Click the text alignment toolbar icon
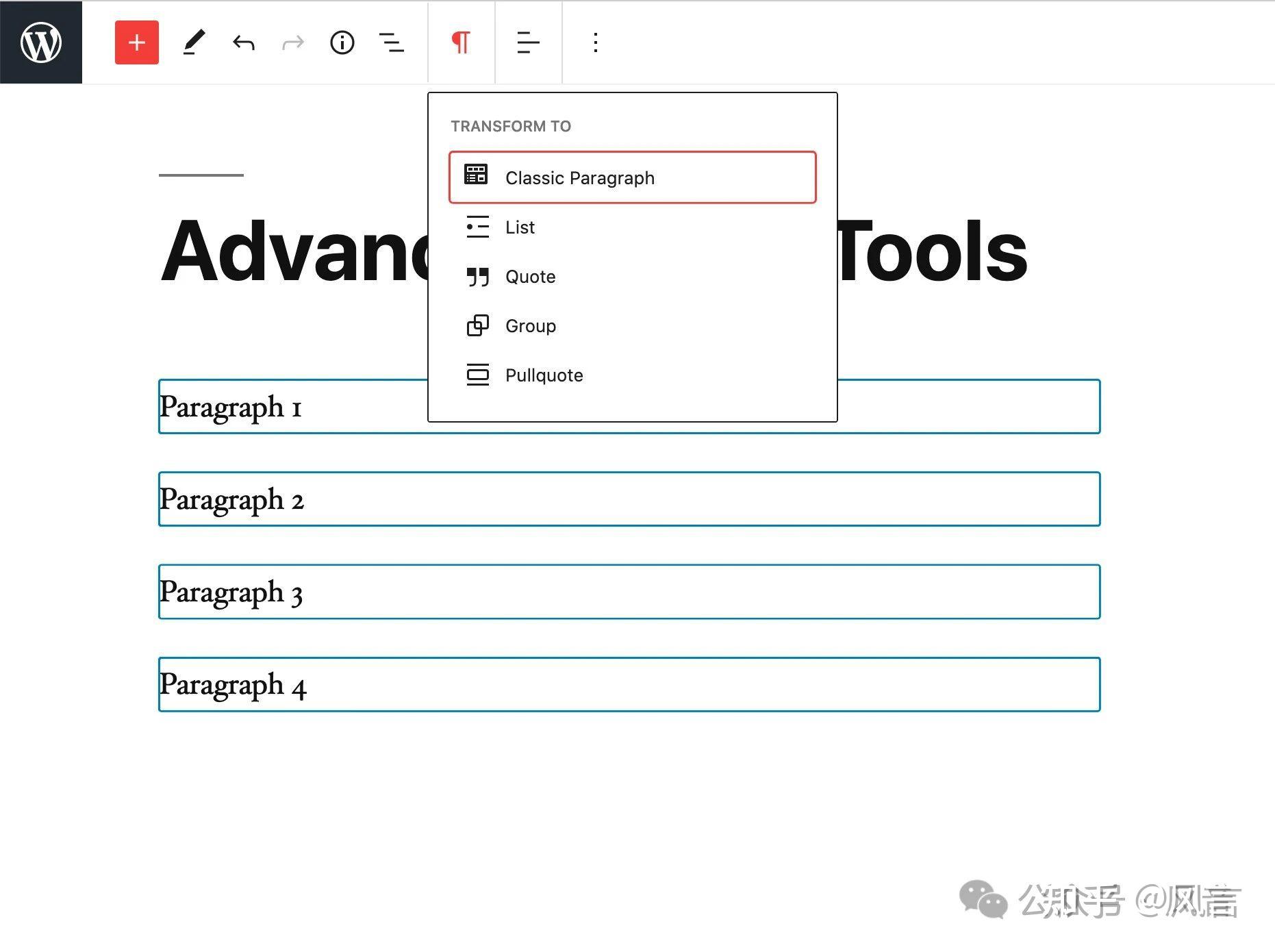 (527, 42)
